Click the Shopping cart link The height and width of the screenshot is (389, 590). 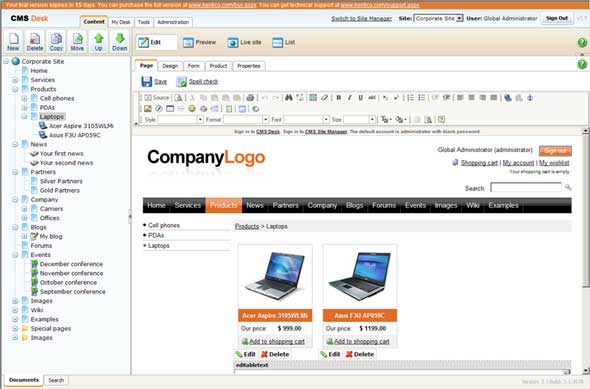479,163
